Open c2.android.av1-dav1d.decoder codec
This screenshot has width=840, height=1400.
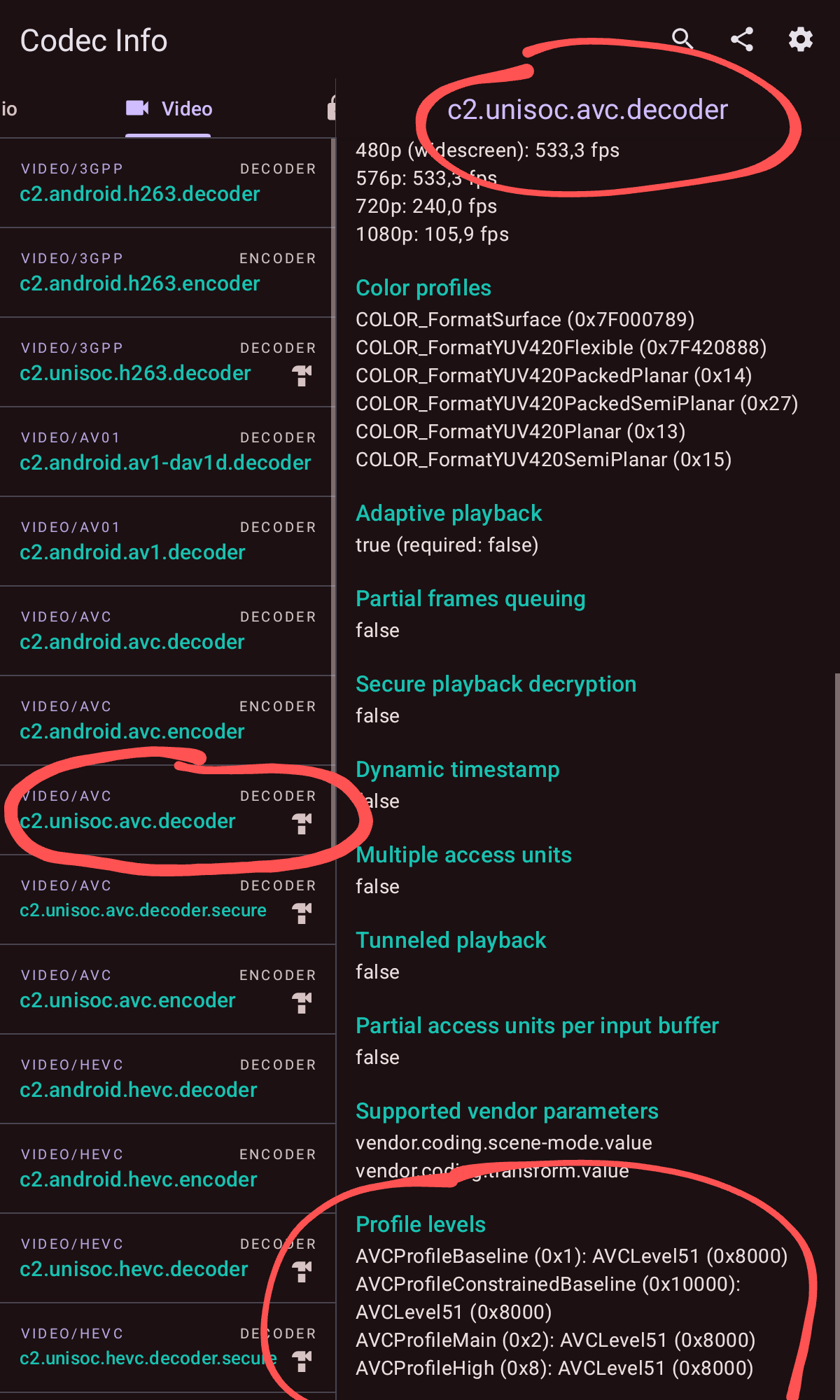tap(167, 451)
